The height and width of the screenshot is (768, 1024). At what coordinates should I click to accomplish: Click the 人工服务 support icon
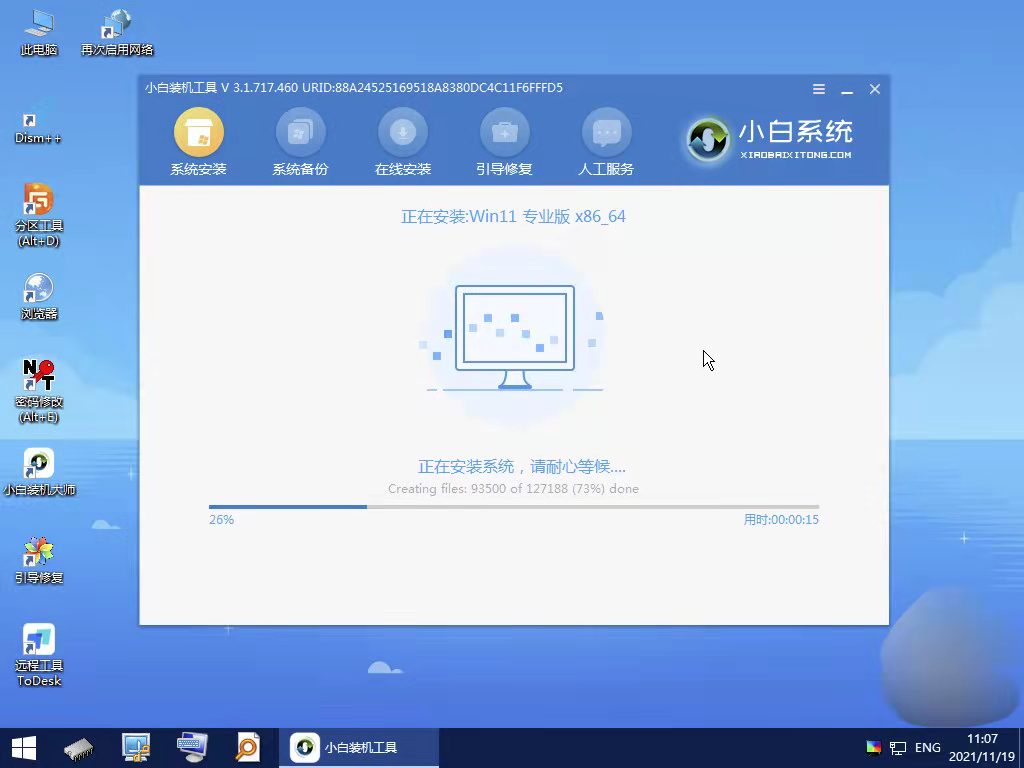point(606,133)
